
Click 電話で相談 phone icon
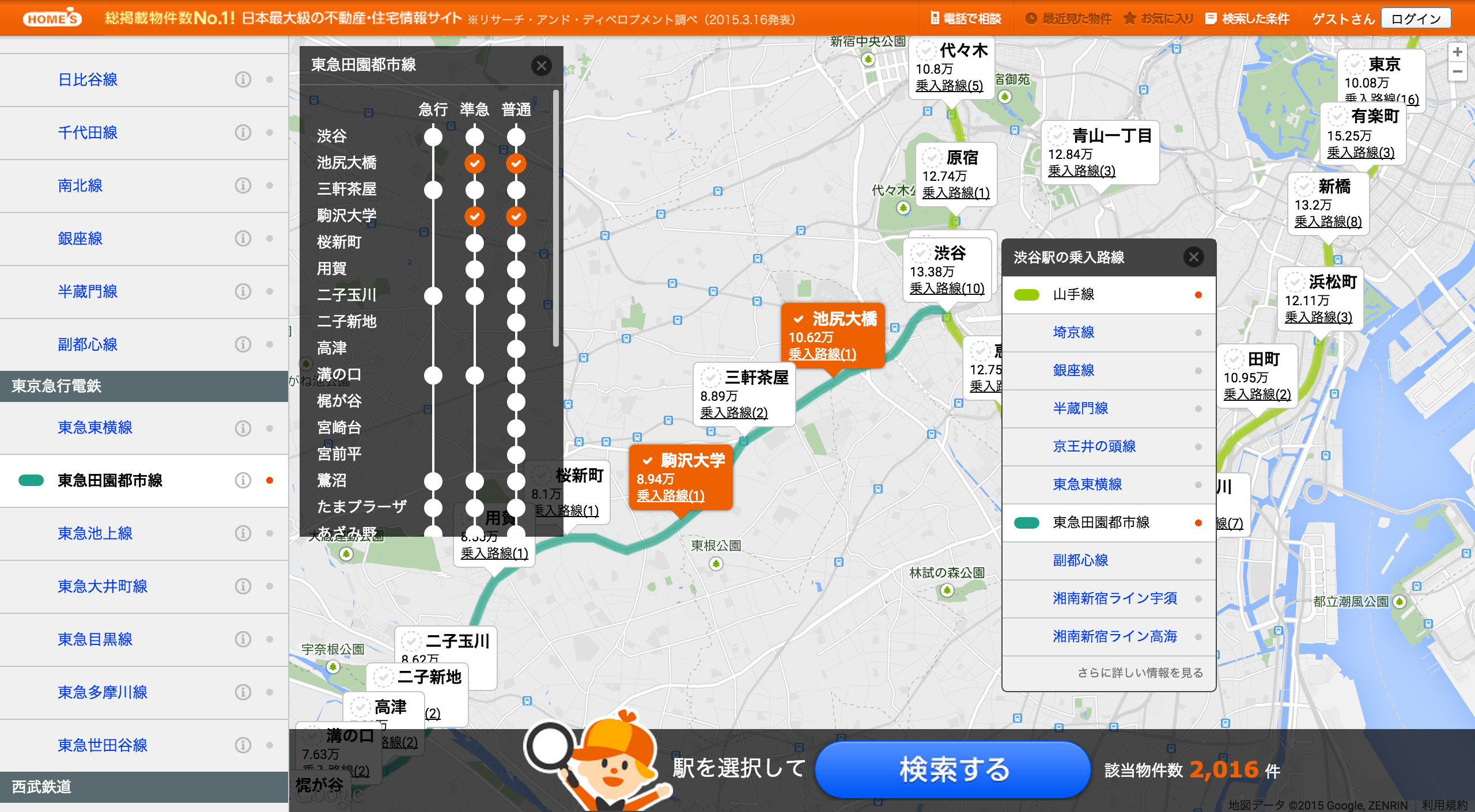tap(935, 18)
